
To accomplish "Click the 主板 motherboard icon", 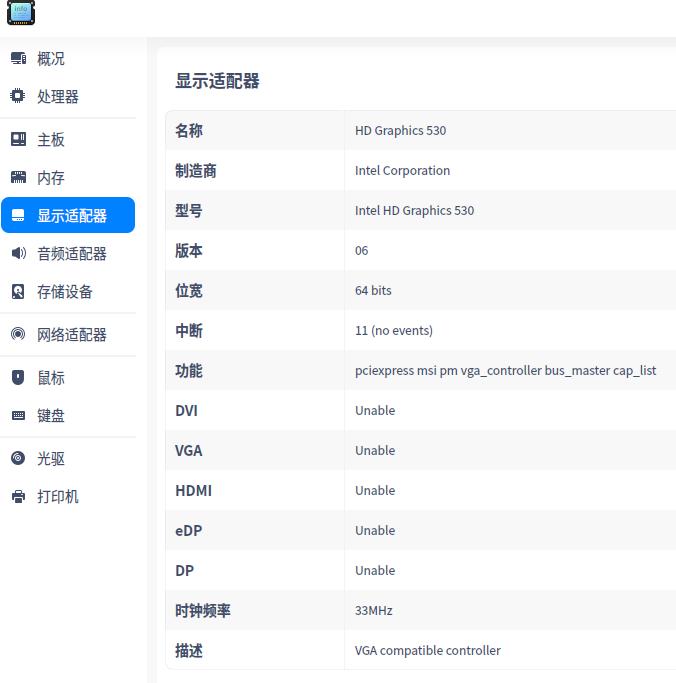I will point(18,139).
